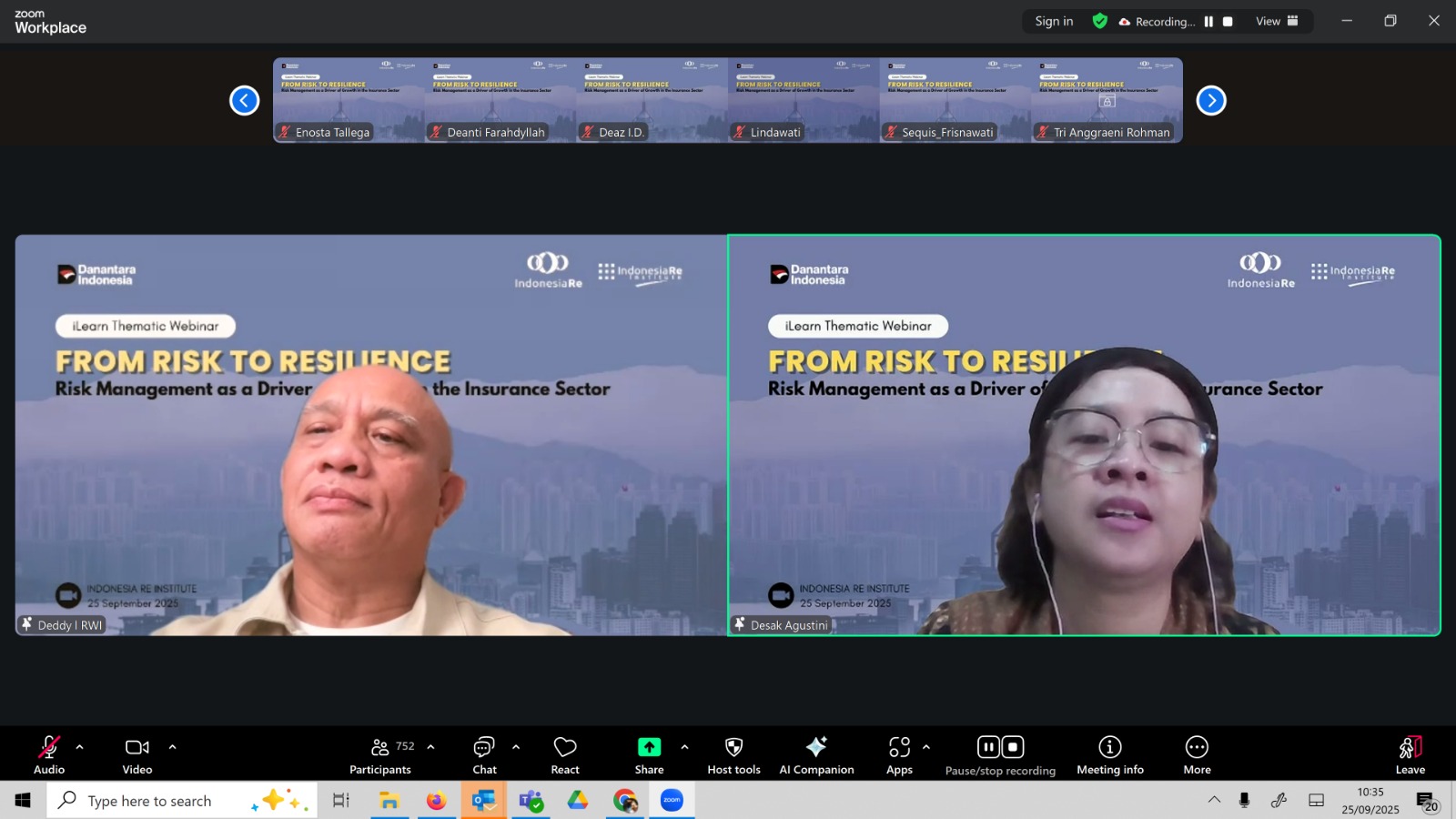Click the green Share screen icon
Image resolution: width=1456 pixels, height=819 pixels.
[x=649, y=747]
